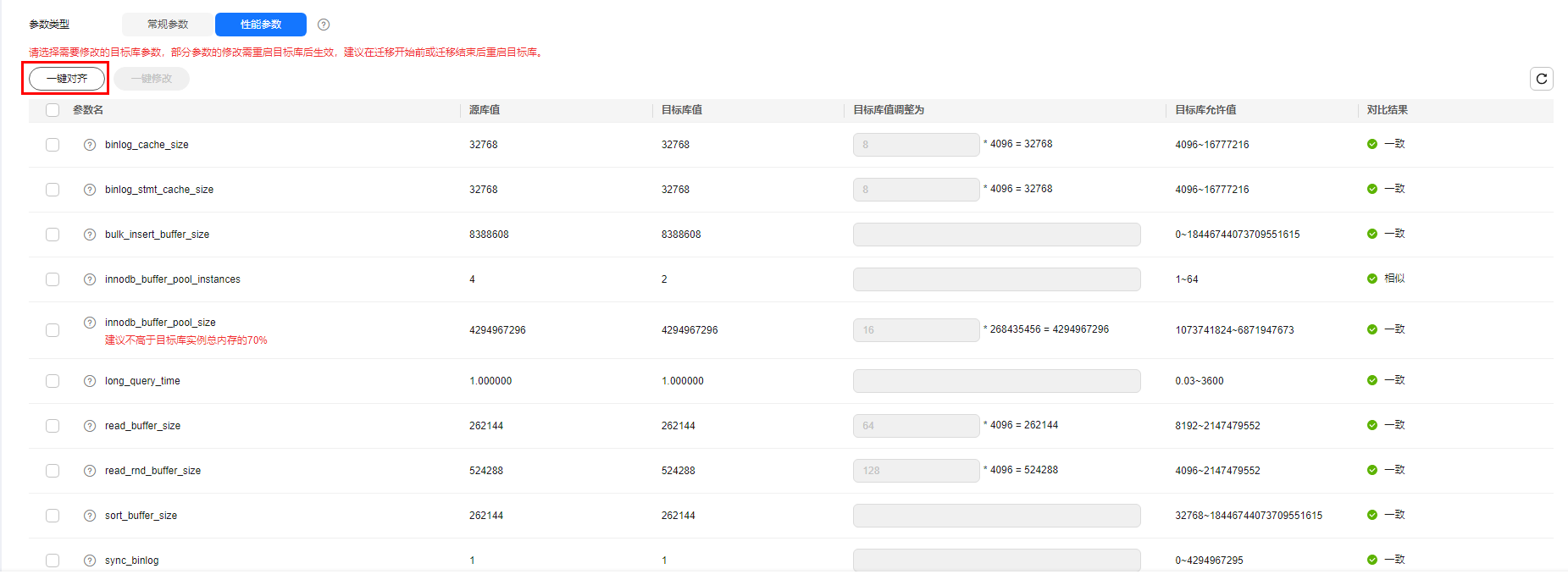Click allowed range 1073741824~6871947673
The image size is (1568, 580).
coord(1234,330)
